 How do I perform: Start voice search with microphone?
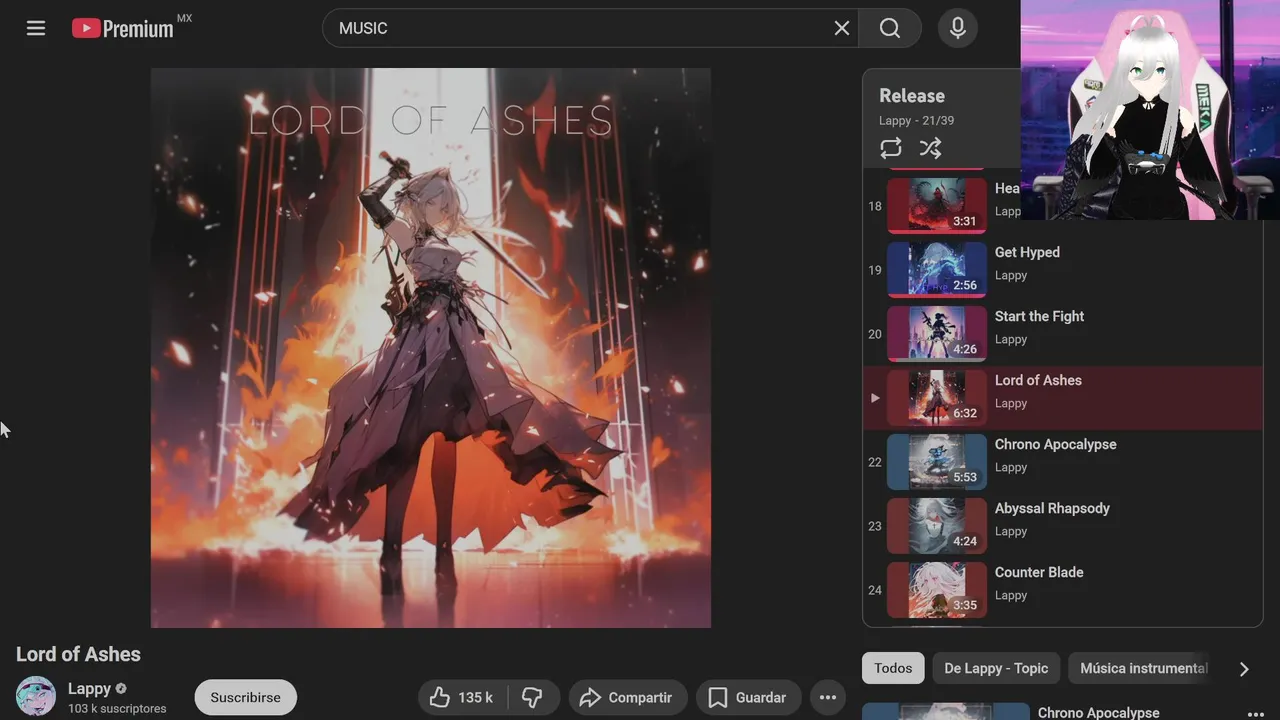(957, 28)
